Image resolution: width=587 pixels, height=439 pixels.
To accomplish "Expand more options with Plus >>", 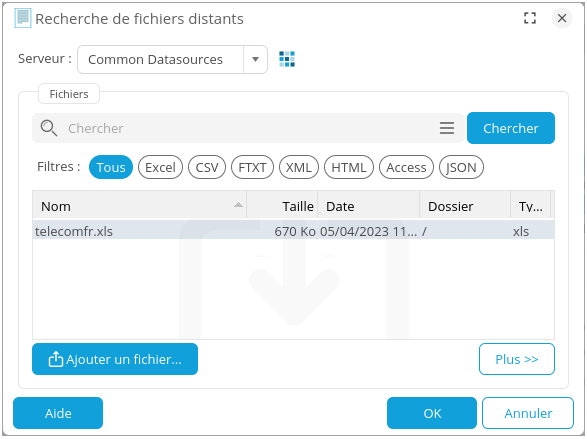I will pyautogui.click(x=517, y=359).
